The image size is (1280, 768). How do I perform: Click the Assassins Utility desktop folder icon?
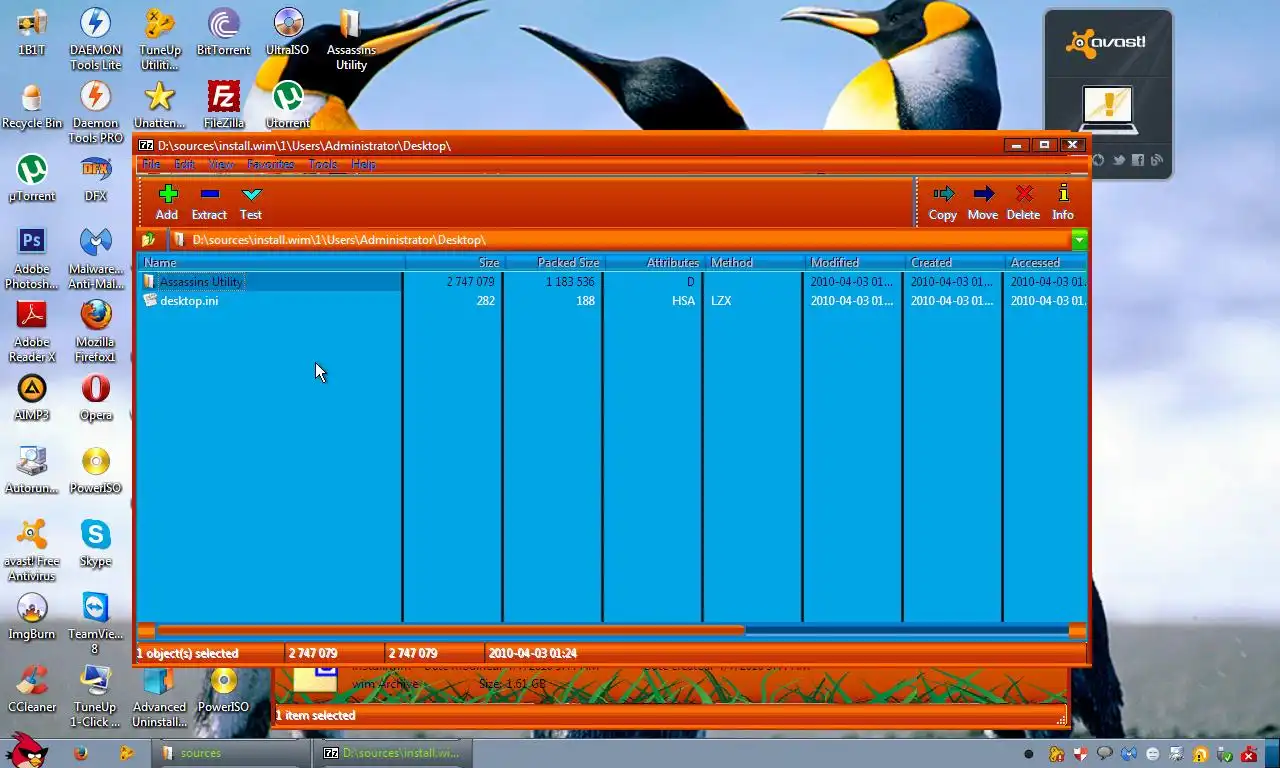pos(351,38)
